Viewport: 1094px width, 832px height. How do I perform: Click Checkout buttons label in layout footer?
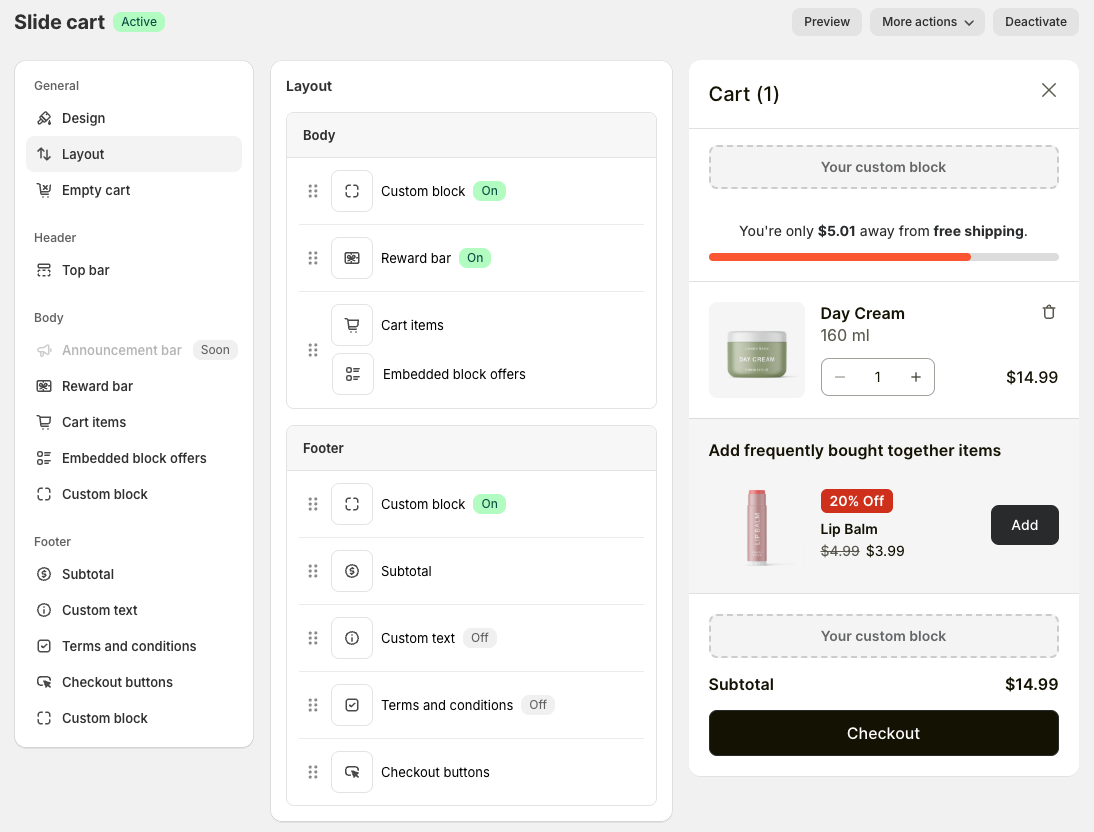[435, 772]
